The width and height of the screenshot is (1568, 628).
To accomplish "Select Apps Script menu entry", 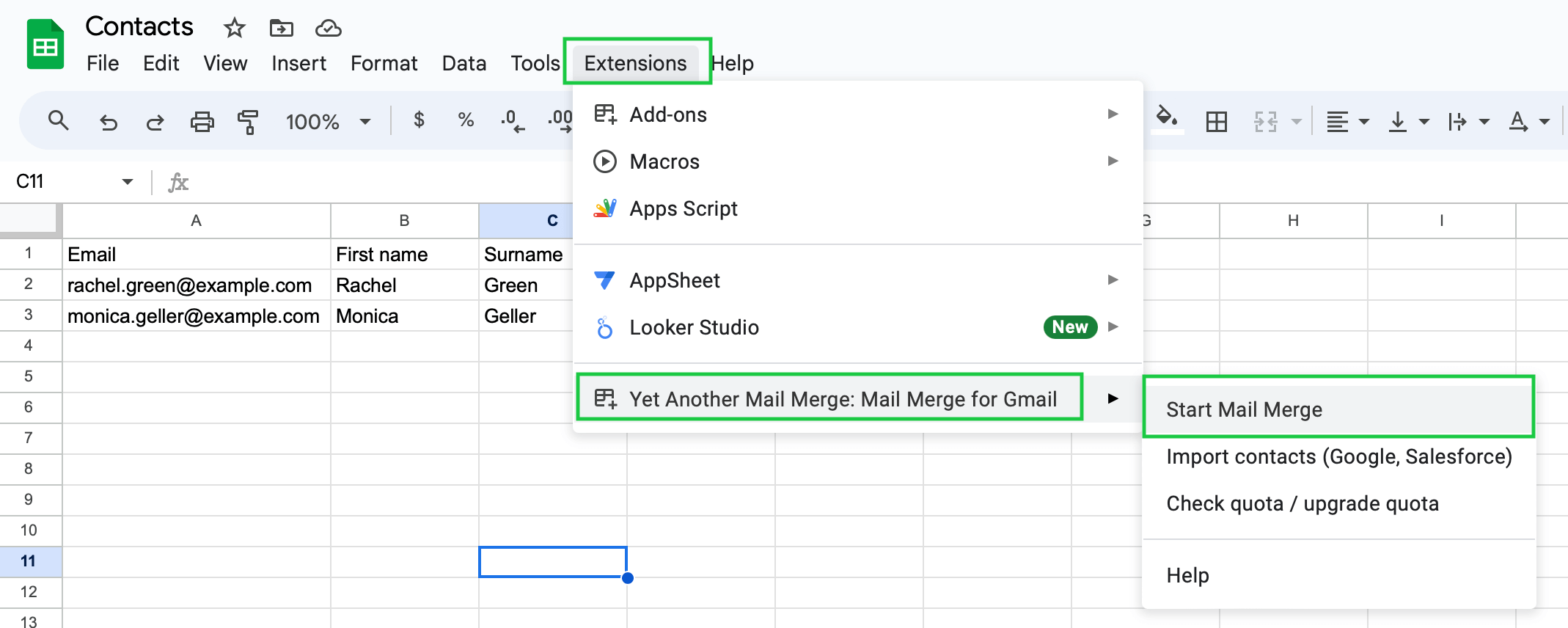I will (857, 208).
